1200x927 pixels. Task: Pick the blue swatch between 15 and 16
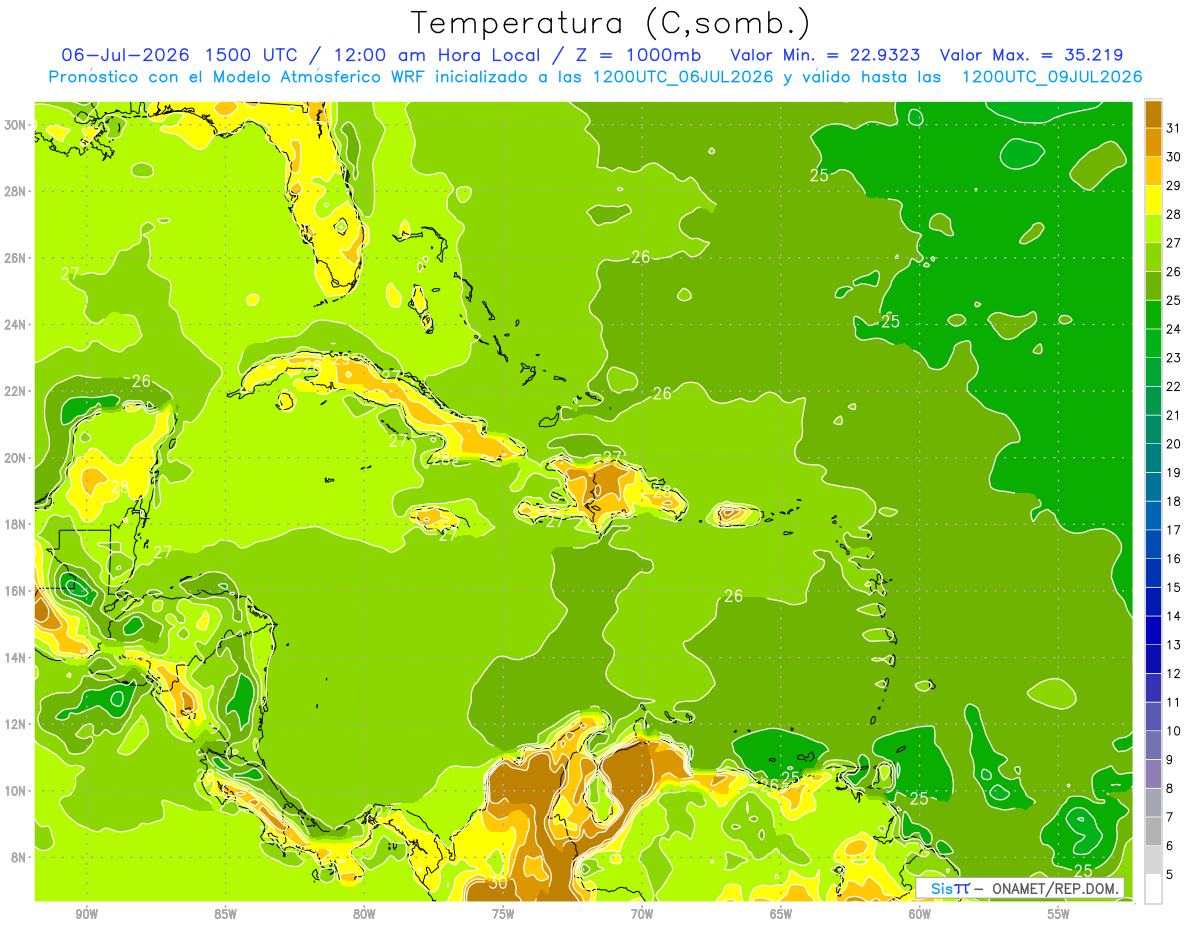click(x=1153, y=573)
